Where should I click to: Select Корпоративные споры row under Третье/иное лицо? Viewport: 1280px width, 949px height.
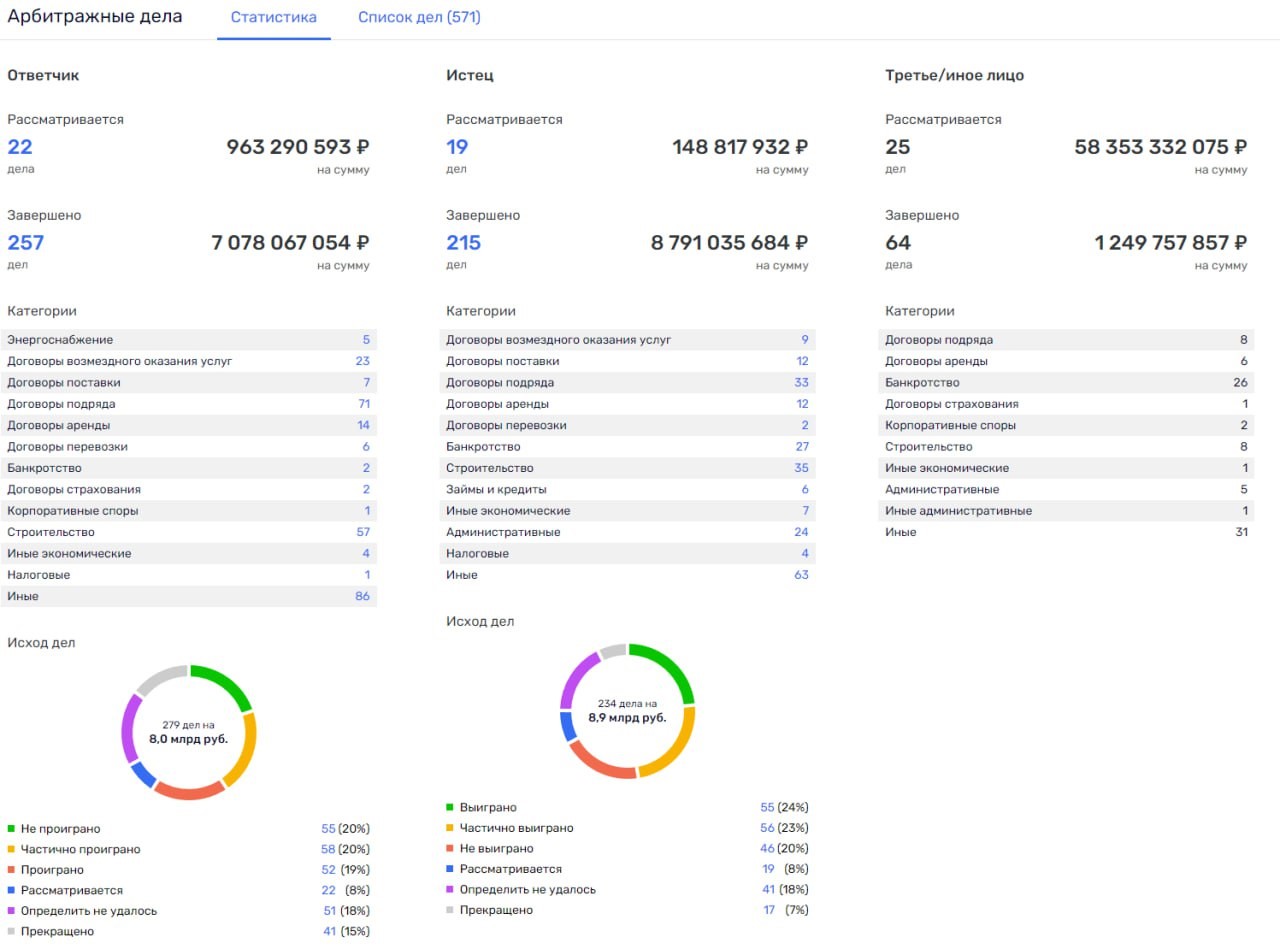1066,425
